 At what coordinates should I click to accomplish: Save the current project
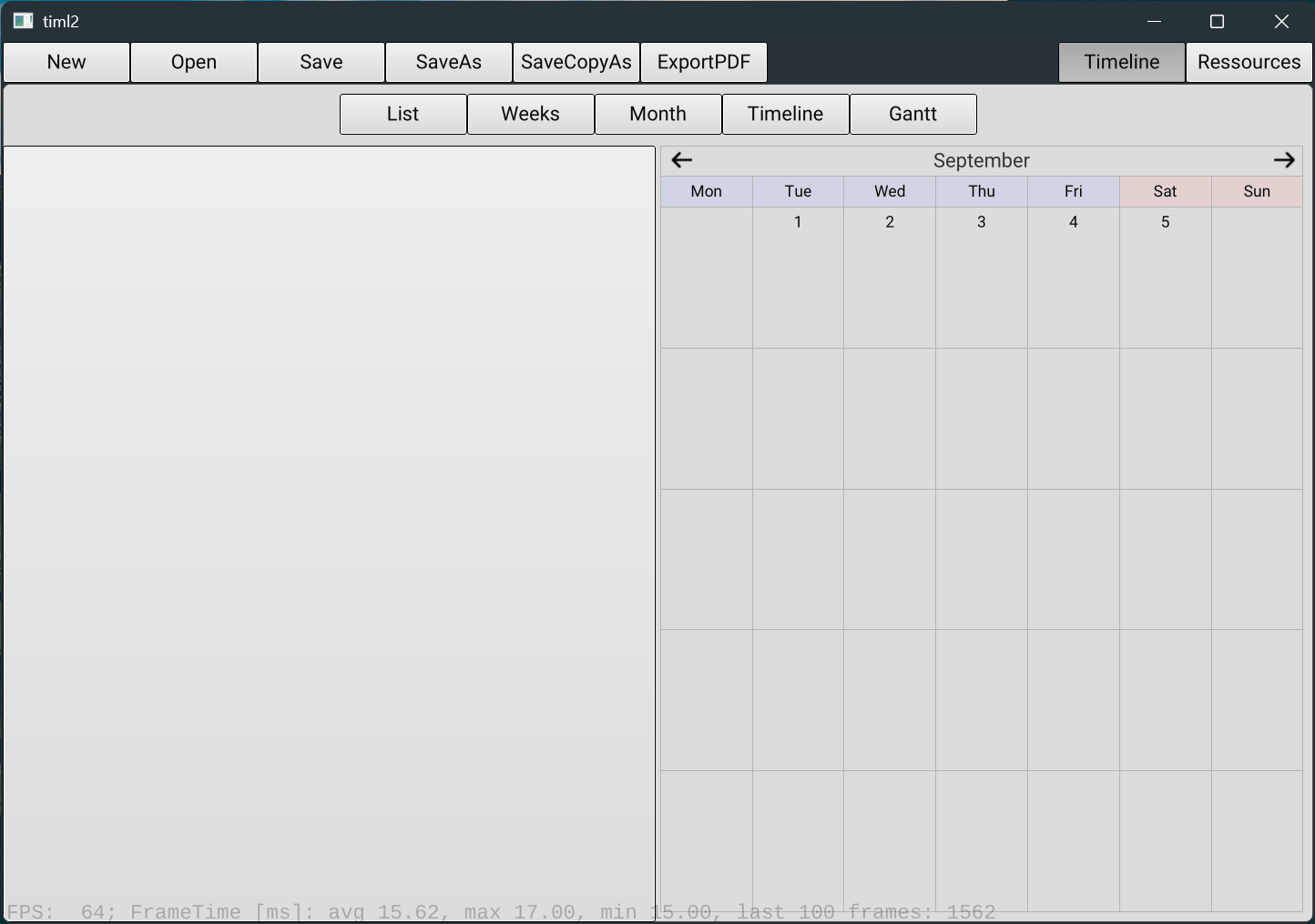pyautogui.click(x=321, y=62)
